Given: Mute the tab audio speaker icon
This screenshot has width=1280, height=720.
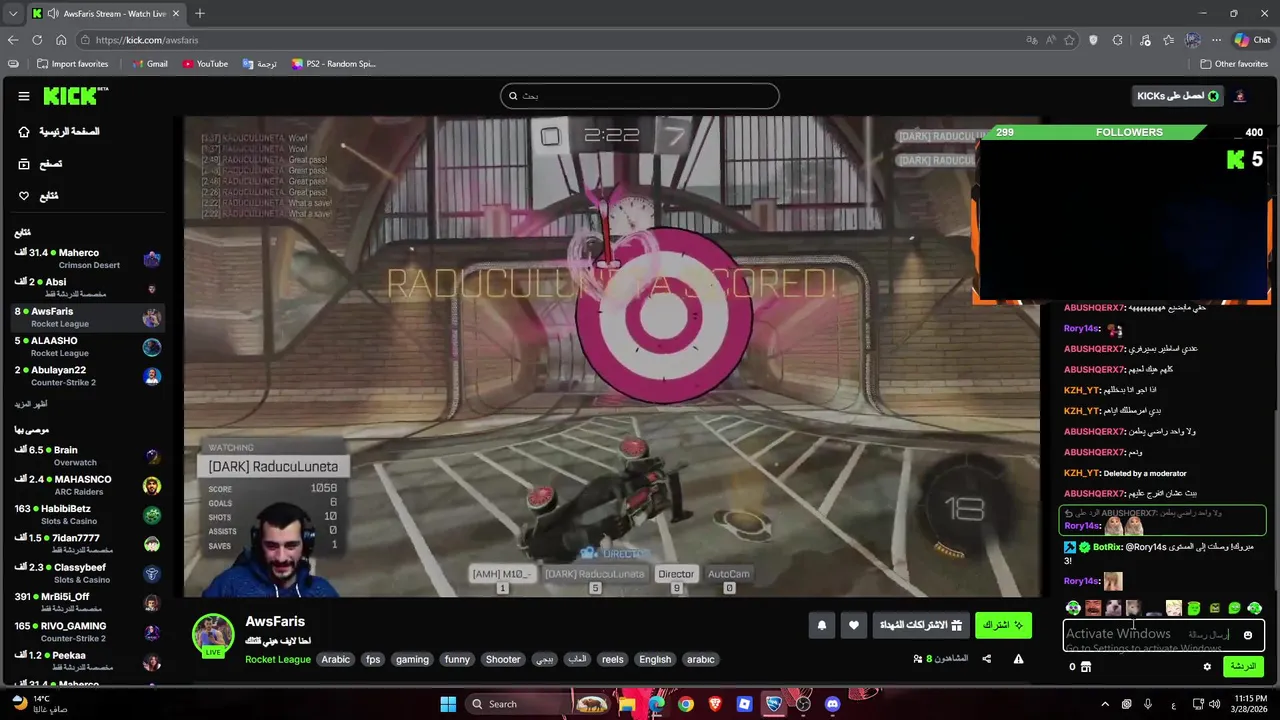Looking at the screenshot, I should (52, 14).
